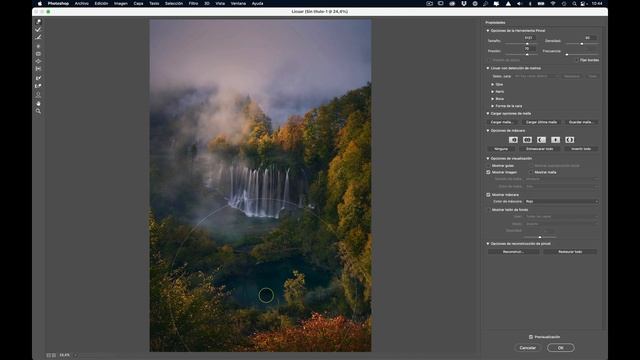Collapse Licuar con detección de rostros section

coord(488,68)
